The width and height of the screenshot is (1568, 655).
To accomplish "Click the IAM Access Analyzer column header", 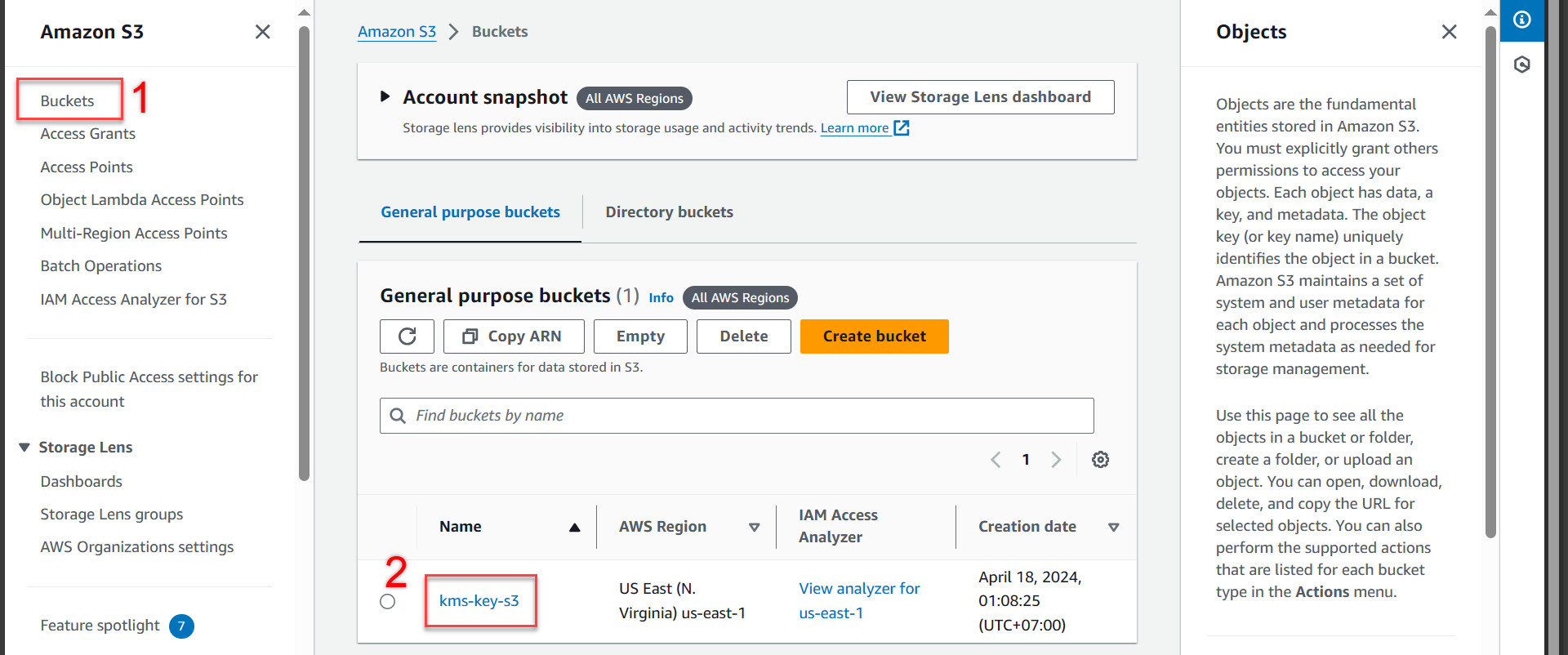I will point(838,527).
